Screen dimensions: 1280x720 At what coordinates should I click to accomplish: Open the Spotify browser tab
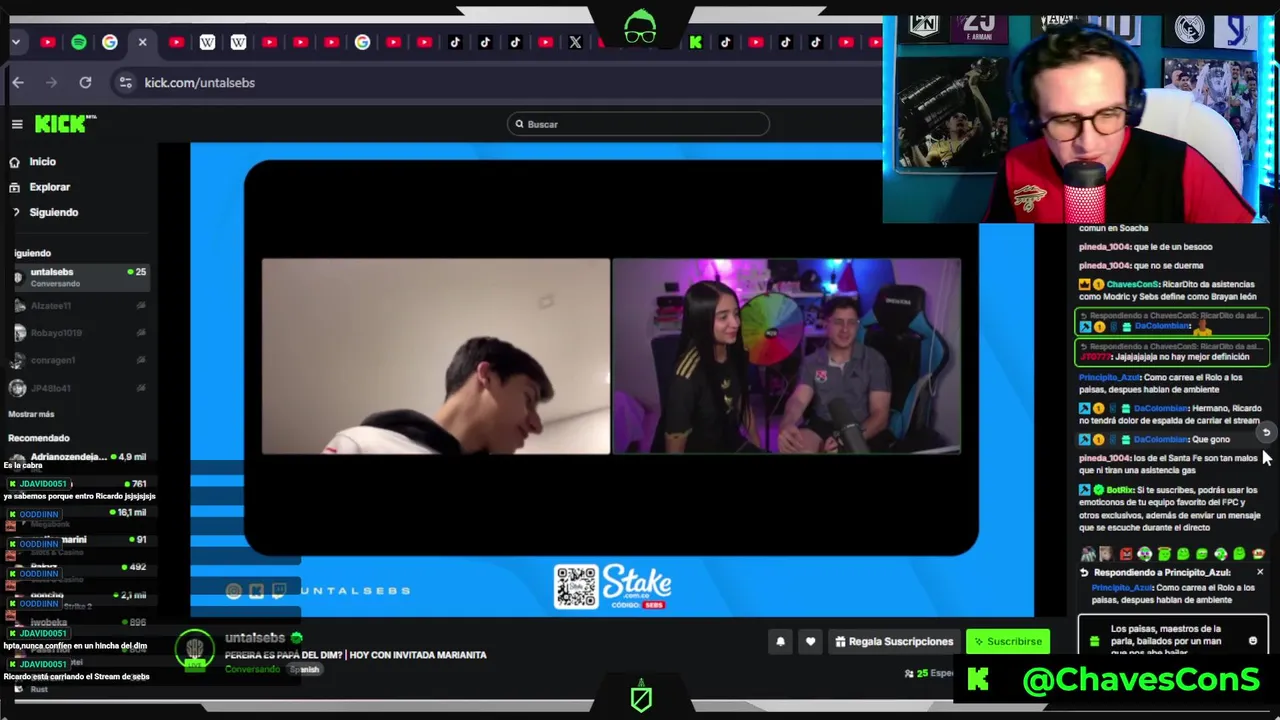coord(79,42)
